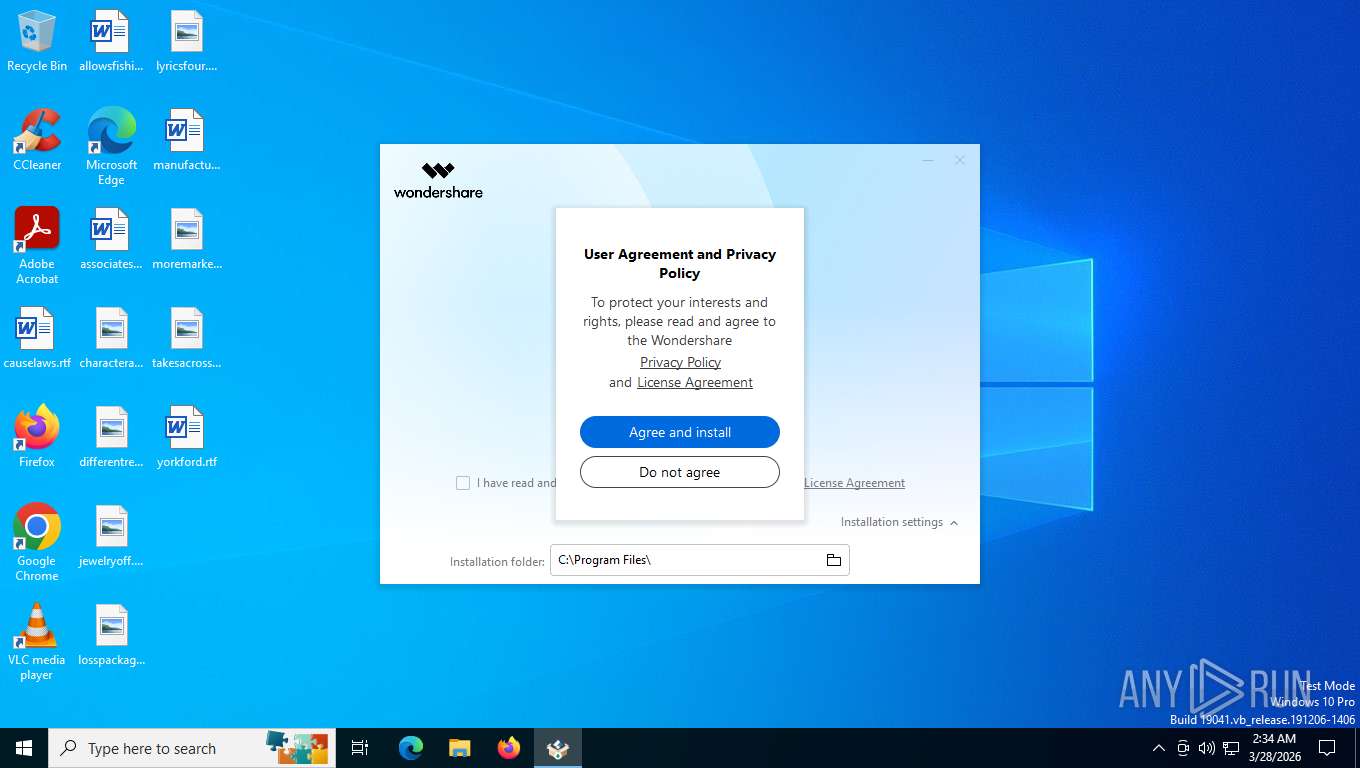This screenshot has height=768, width=1360.
Task: Click the Do not agree button
Action: 680,472
